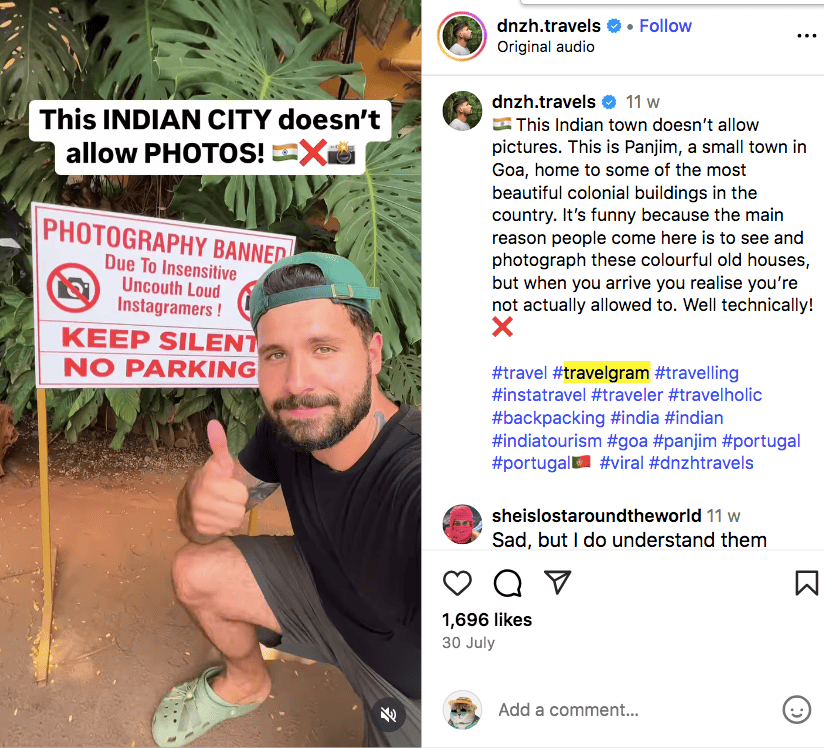Share the post with the paper plane icon
Viewport: 824px width, 748px height.
(x=557, y=583)
